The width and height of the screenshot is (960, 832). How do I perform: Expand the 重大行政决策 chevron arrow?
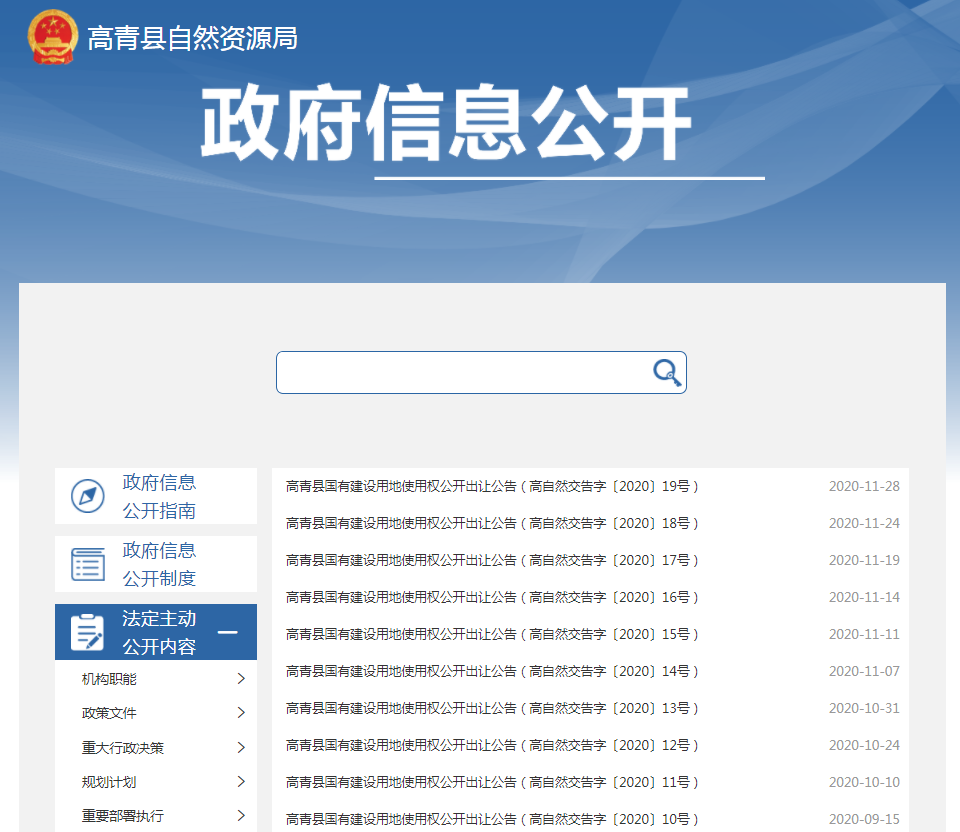241,747
